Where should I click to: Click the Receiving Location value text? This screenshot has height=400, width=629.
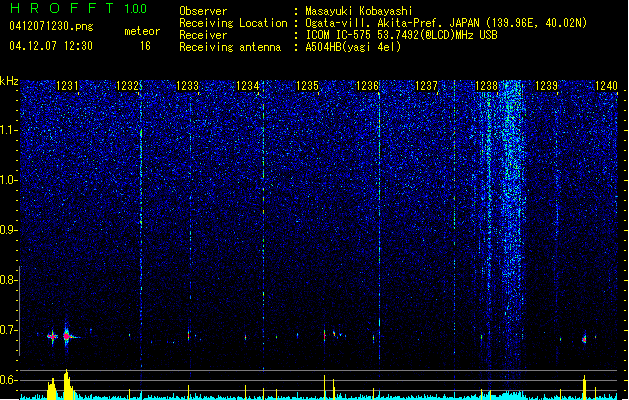click(x=446, y=23)
